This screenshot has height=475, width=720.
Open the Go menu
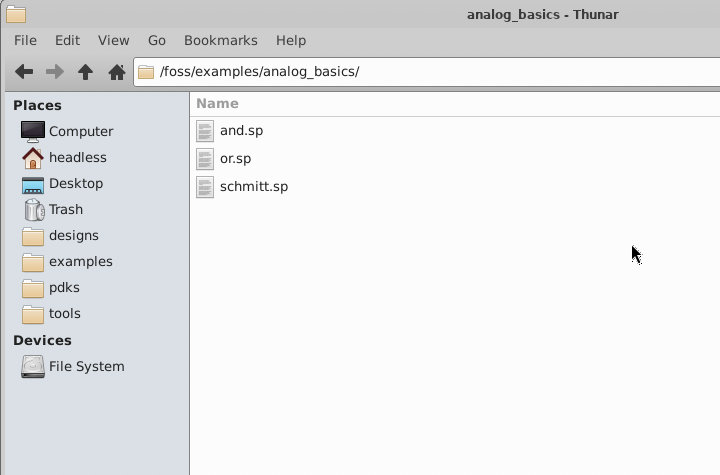157,41
